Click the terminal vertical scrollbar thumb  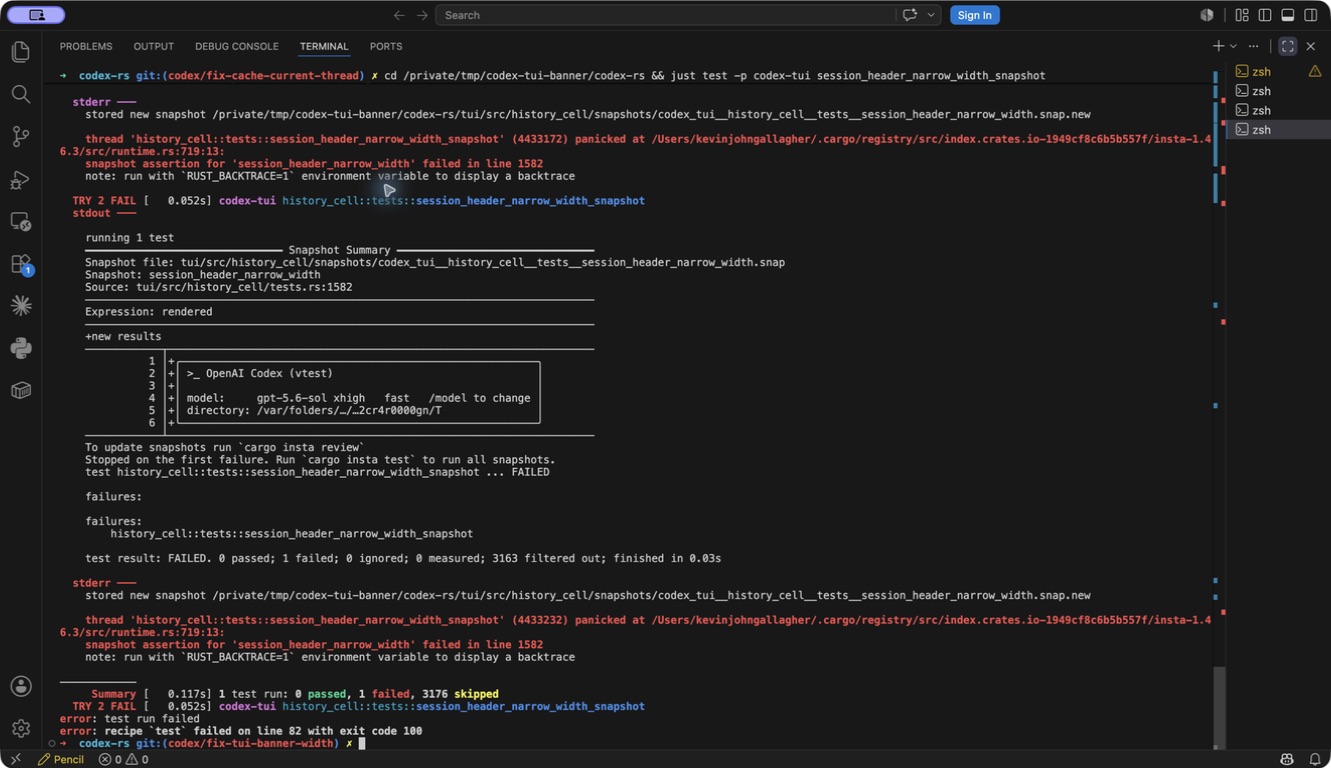1219,706
